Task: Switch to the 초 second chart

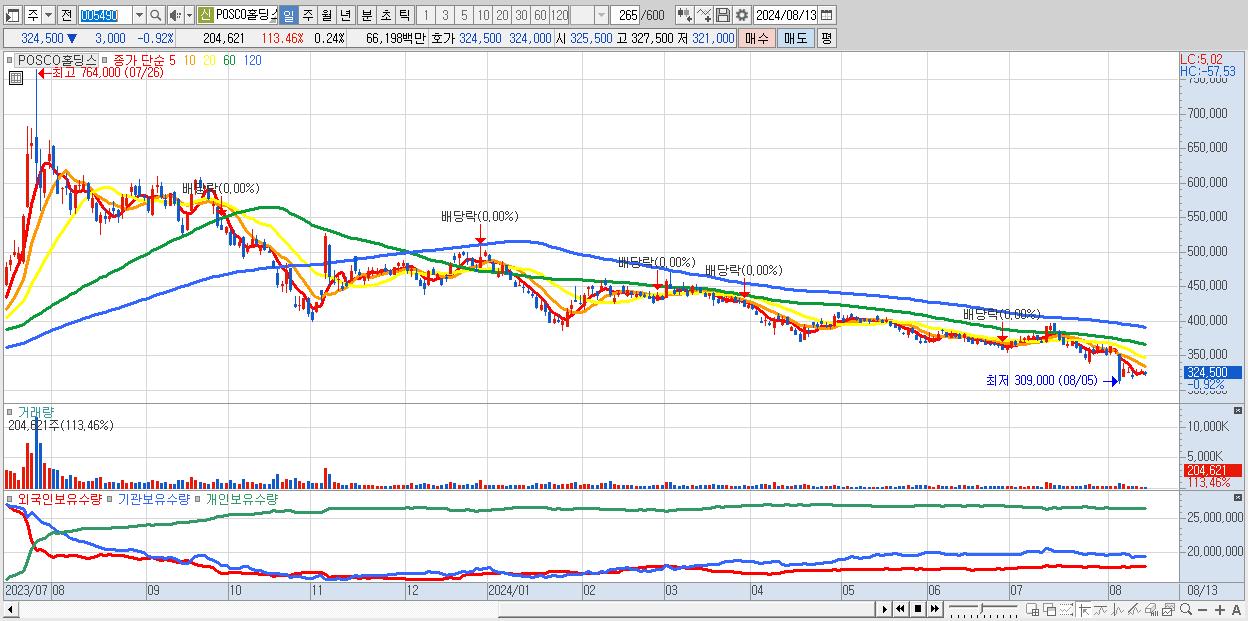Action: (385, 15)
